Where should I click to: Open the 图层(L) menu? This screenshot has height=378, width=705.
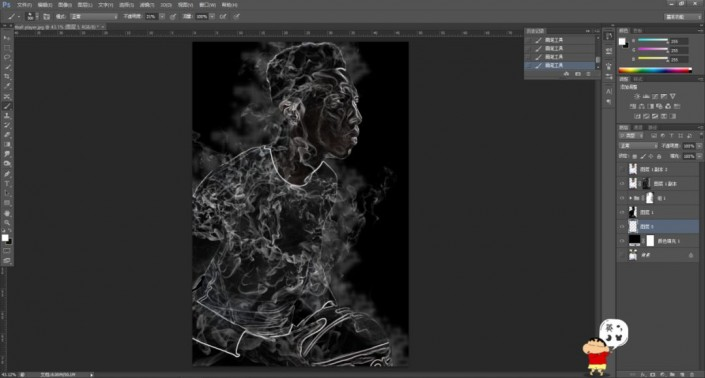point(85,5)
